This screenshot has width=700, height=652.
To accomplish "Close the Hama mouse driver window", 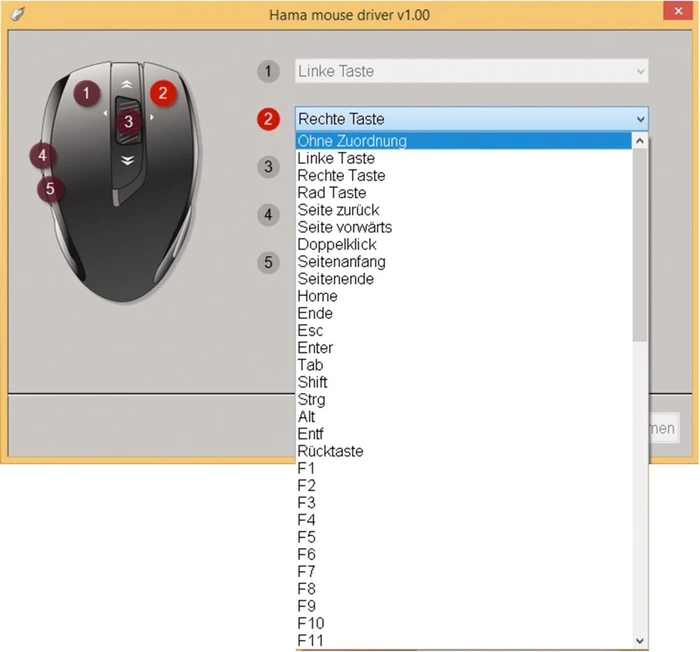I will [x=678, y=11].
